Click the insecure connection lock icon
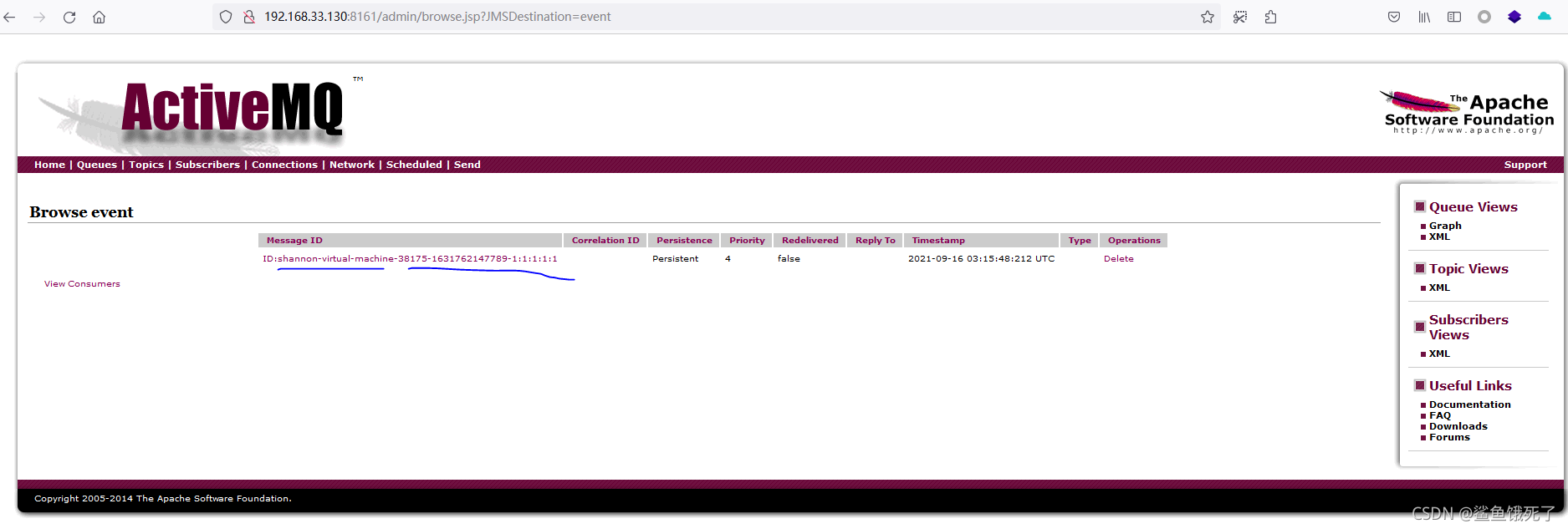This screenshot has width=1568, height=529. 248,17
